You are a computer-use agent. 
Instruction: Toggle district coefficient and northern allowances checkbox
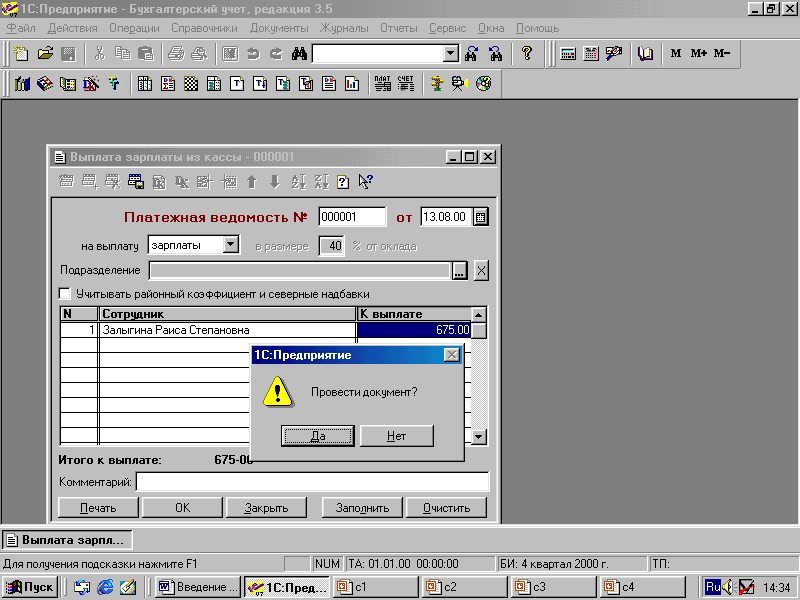coord(65,294)
